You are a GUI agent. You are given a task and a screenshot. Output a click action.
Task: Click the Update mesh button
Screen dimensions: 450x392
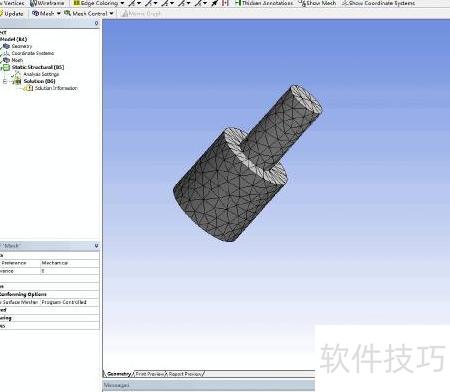pyautogui.click(x=12, y=14)
